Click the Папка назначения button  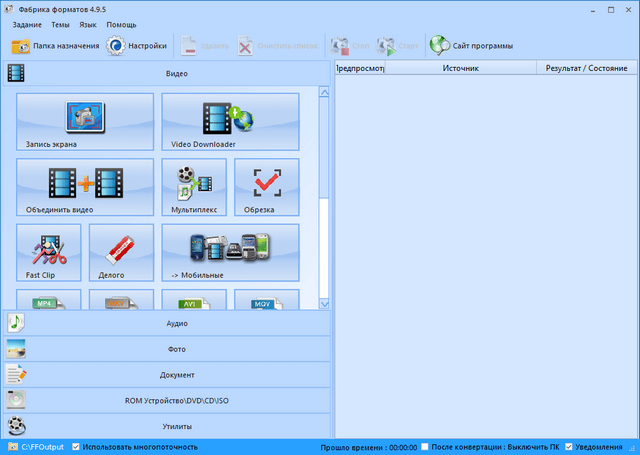(x=56, y=45)
